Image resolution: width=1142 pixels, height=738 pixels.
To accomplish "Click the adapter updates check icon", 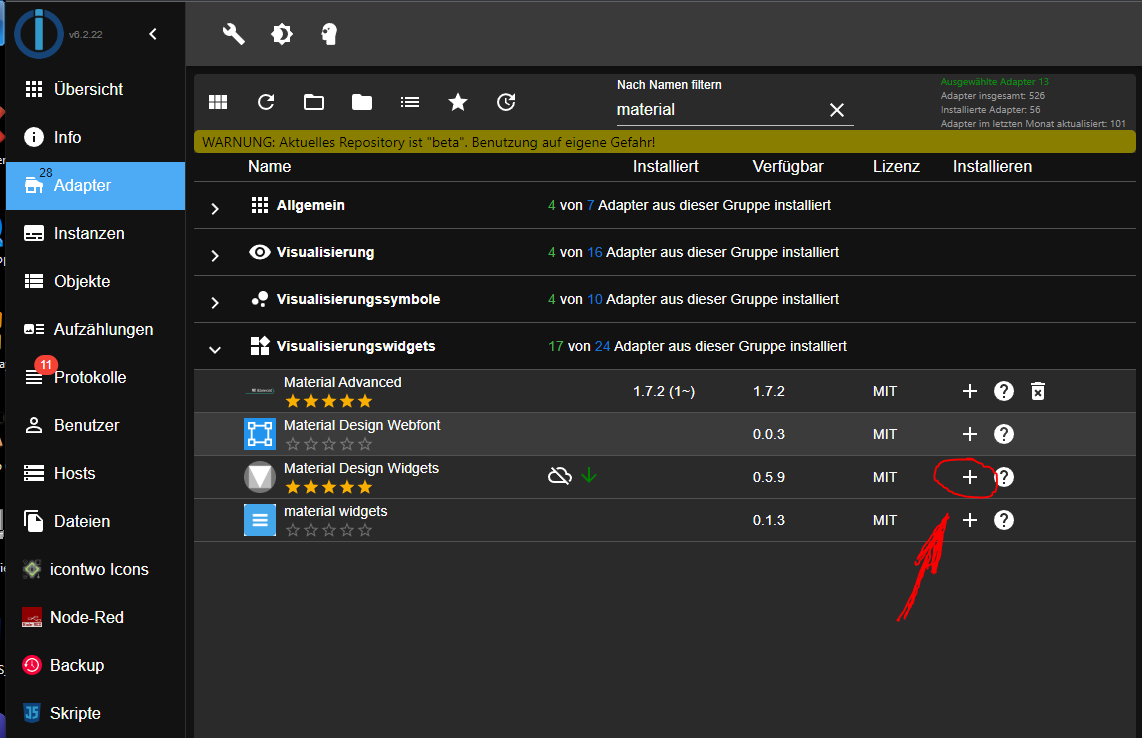I will (x=506, y=102).
